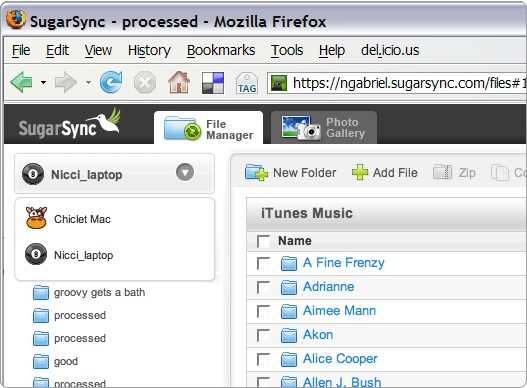Open the File menu
527x388 pixels.
21,50
